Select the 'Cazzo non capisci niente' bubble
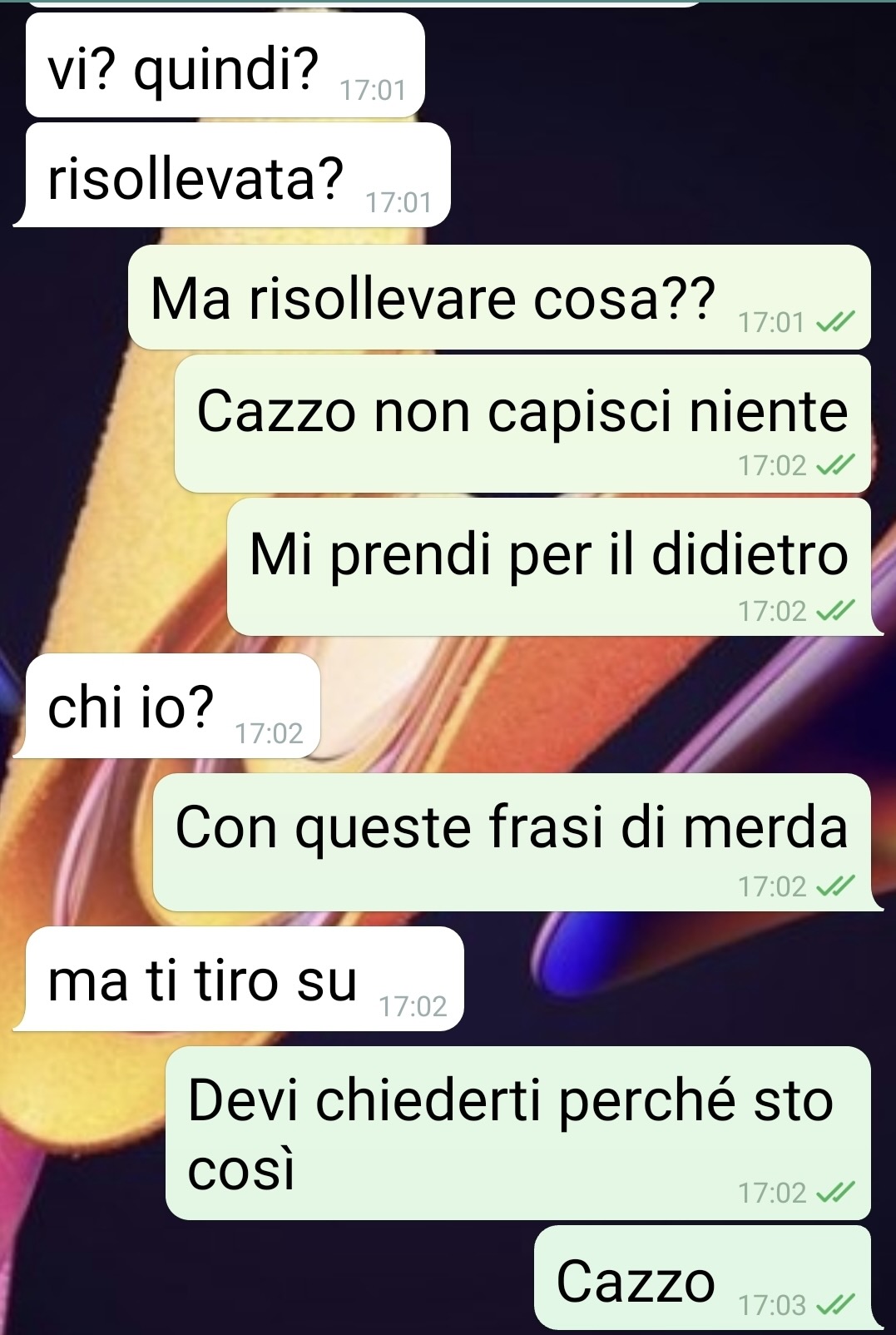 522,424
